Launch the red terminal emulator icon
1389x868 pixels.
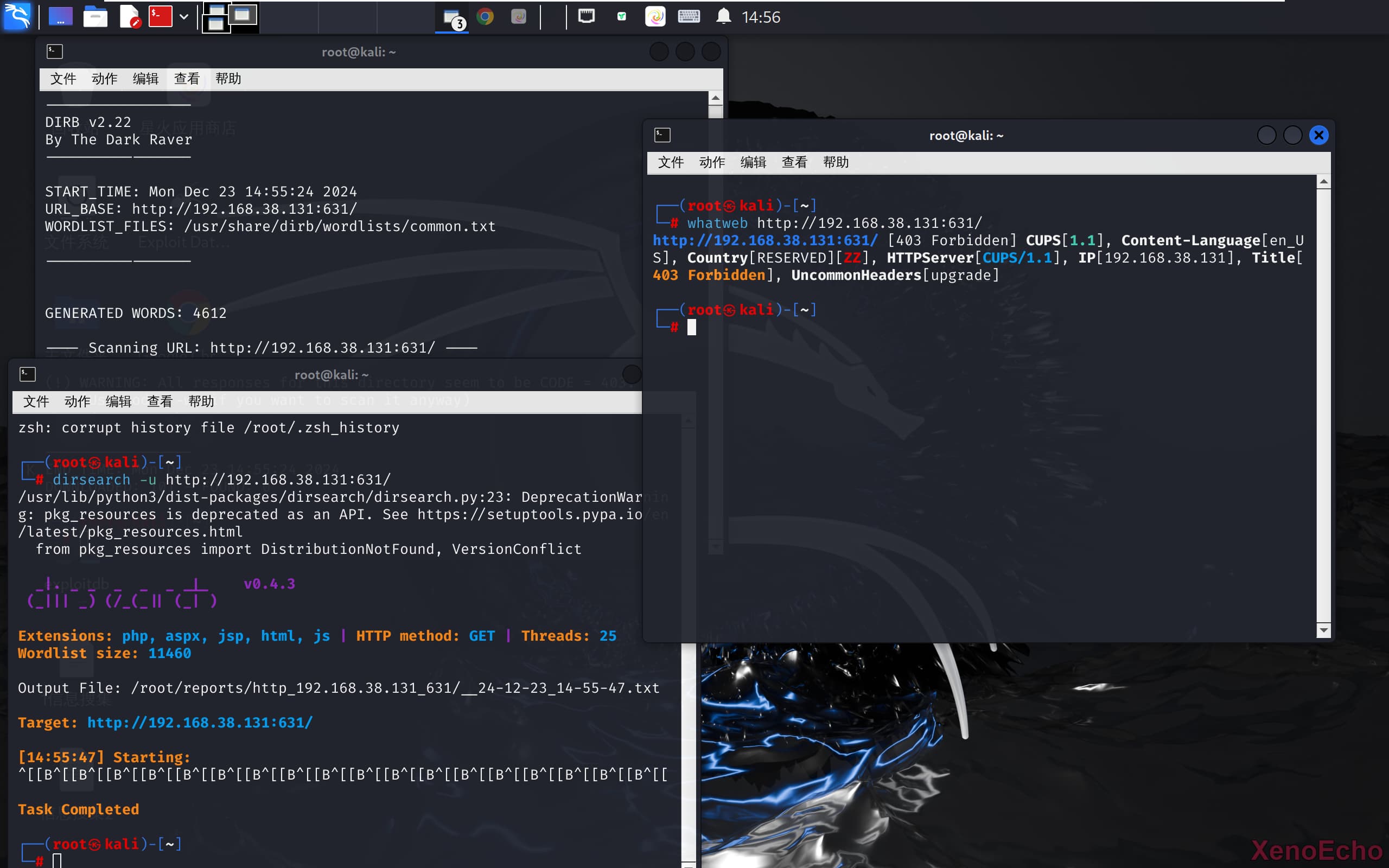160,17
